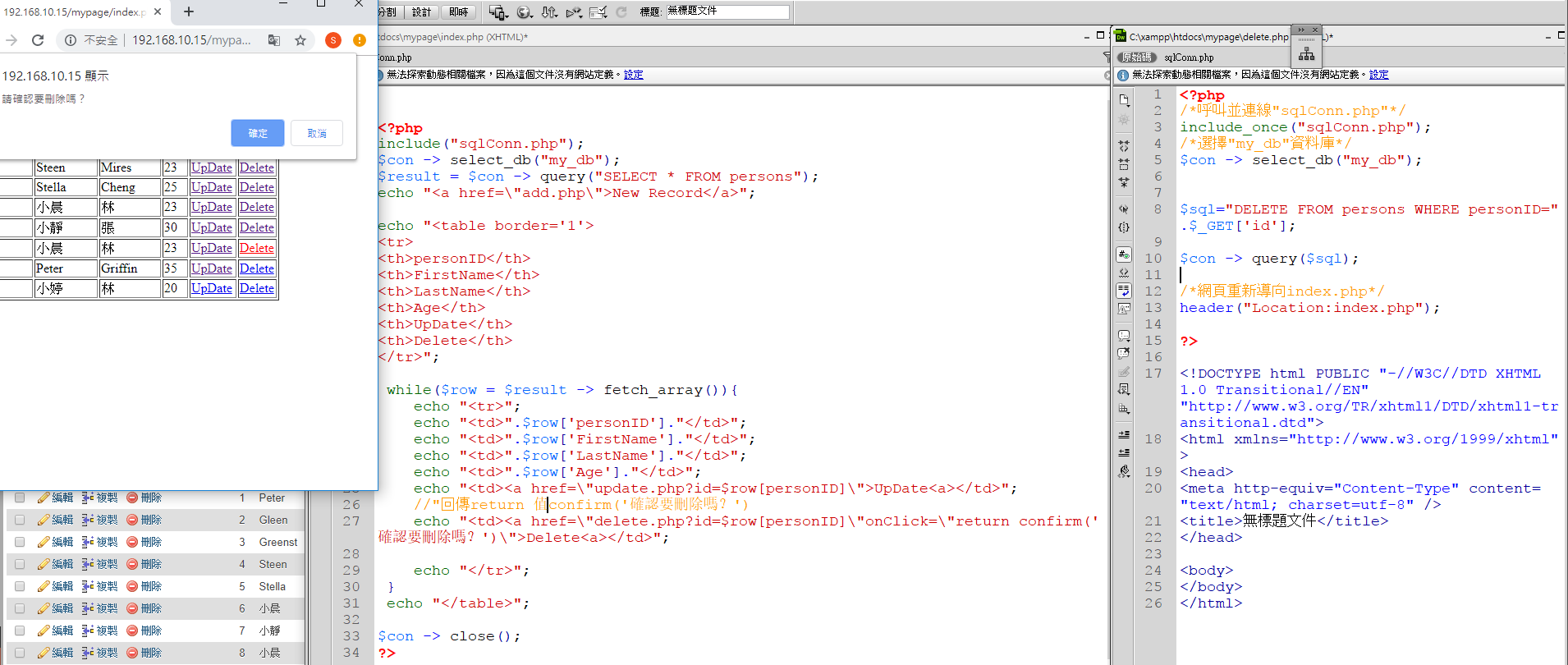
Task: Click the browser reload page icon
Action: pyautogui.click(x=38, y=40)
